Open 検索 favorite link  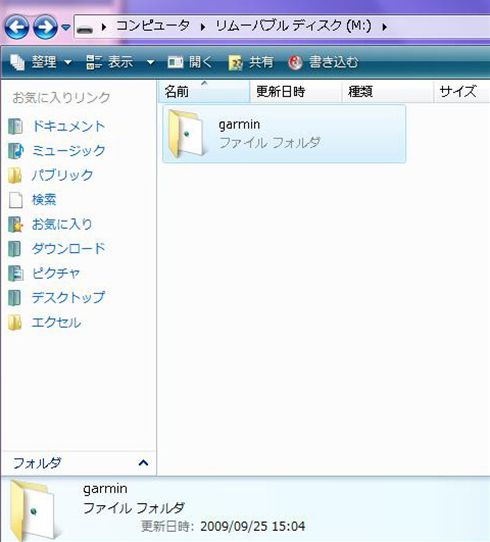tap(44, 199)
